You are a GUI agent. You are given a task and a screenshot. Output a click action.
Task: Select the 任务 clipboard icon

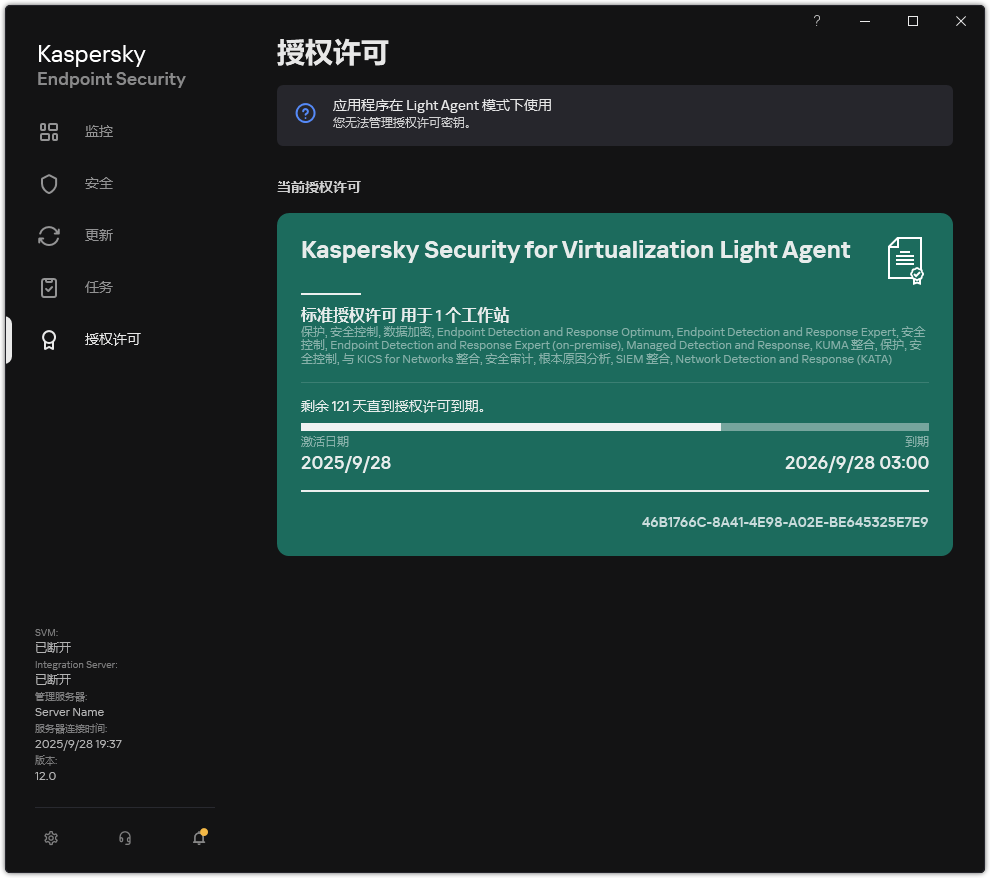point(48,287)
